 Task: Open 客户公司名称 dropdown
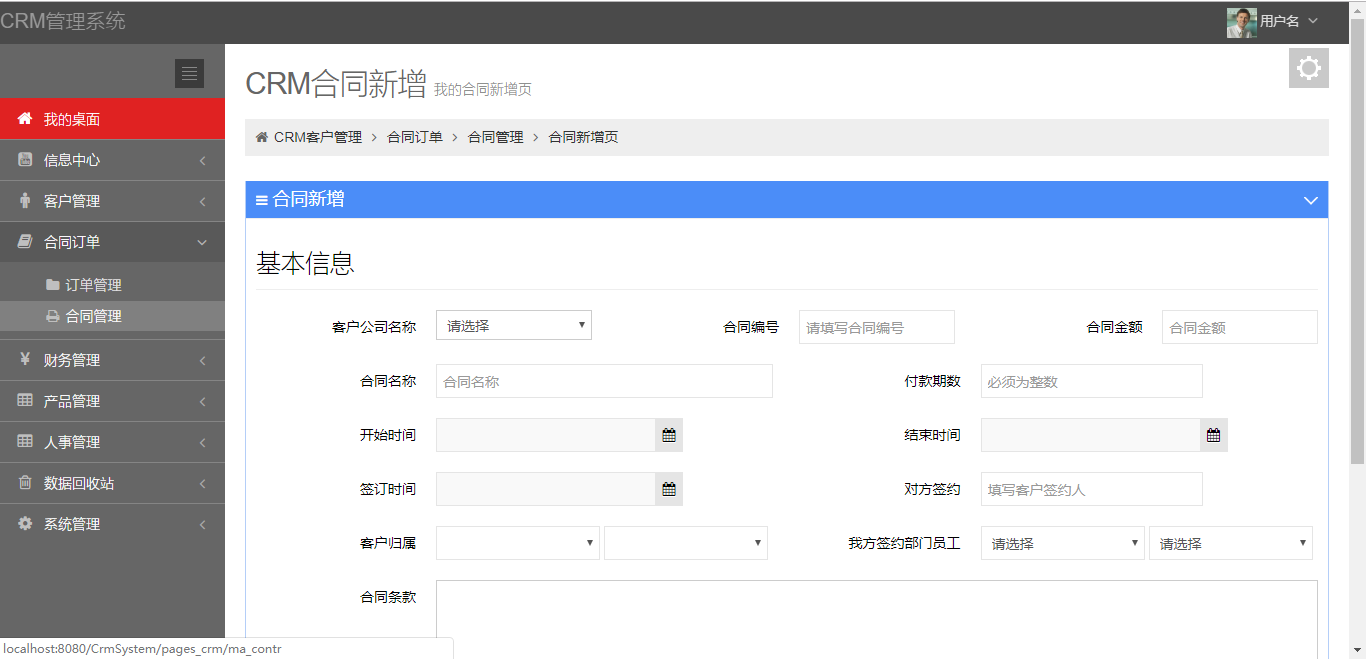coord(514,325)
